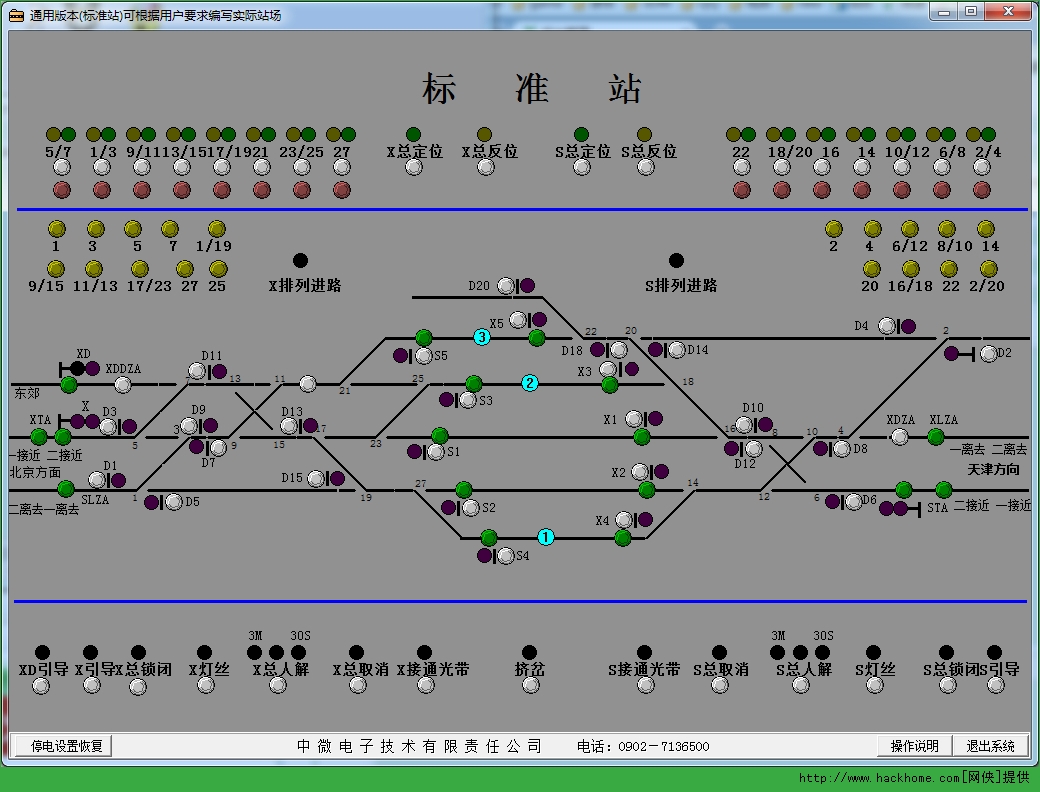Activate the S总人解 white button
This screenshot has width=1040, height=792.
[x=802, y=685]
